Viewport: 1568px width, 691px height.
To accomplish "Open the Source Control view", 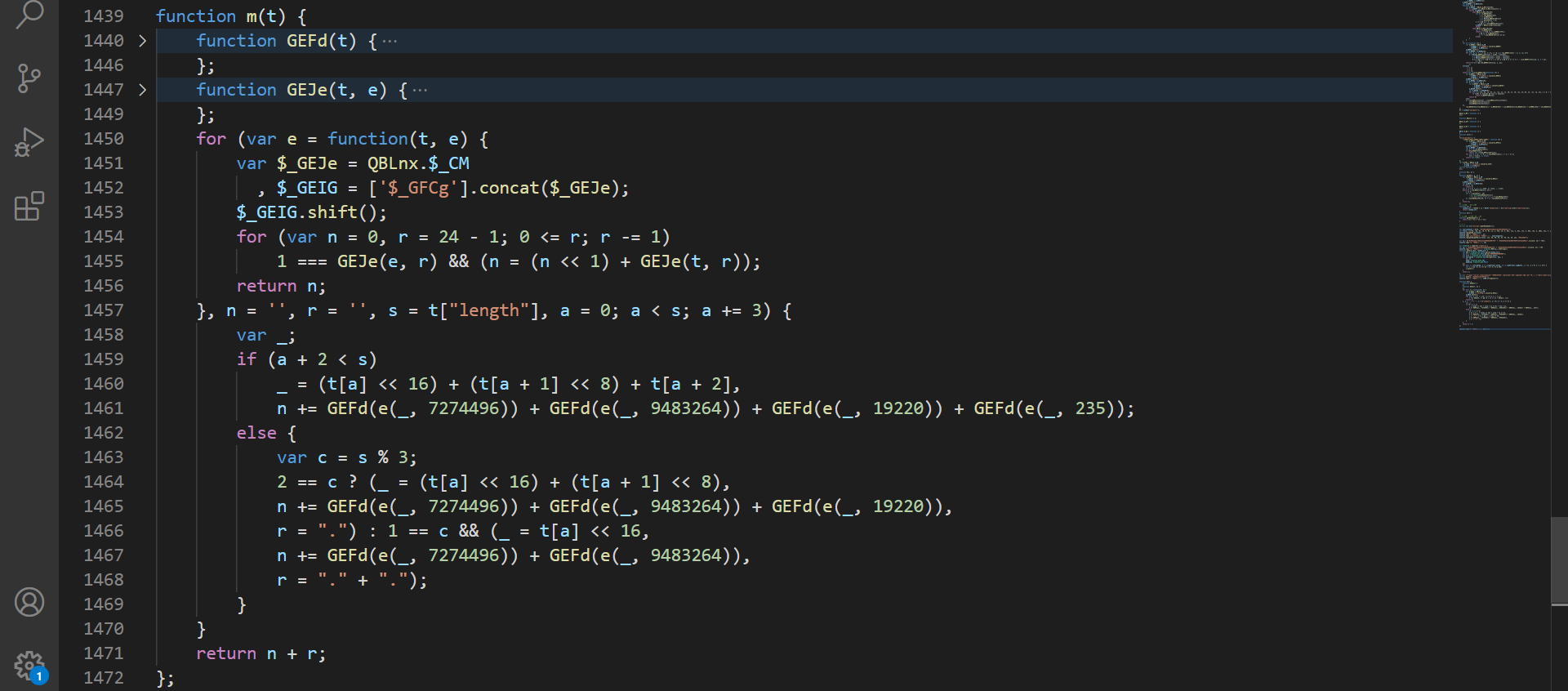I will point(29,78).
